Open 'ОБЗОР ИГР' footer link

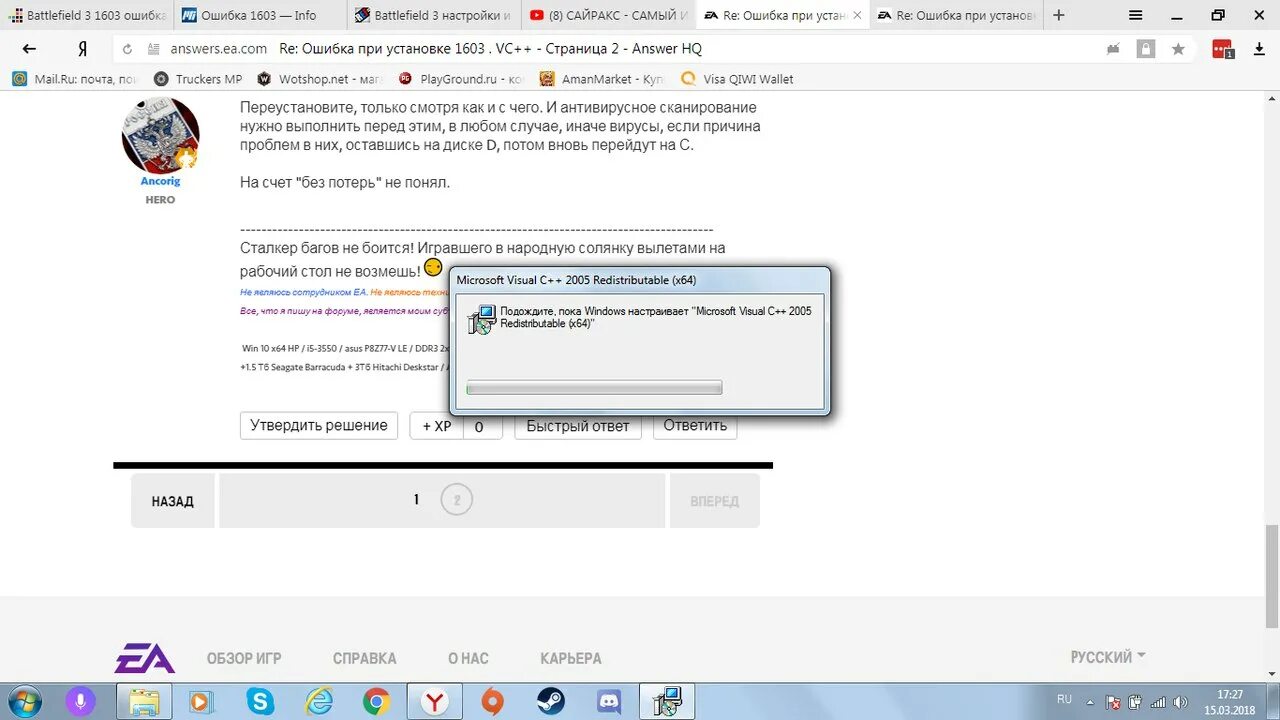[244, 658]
